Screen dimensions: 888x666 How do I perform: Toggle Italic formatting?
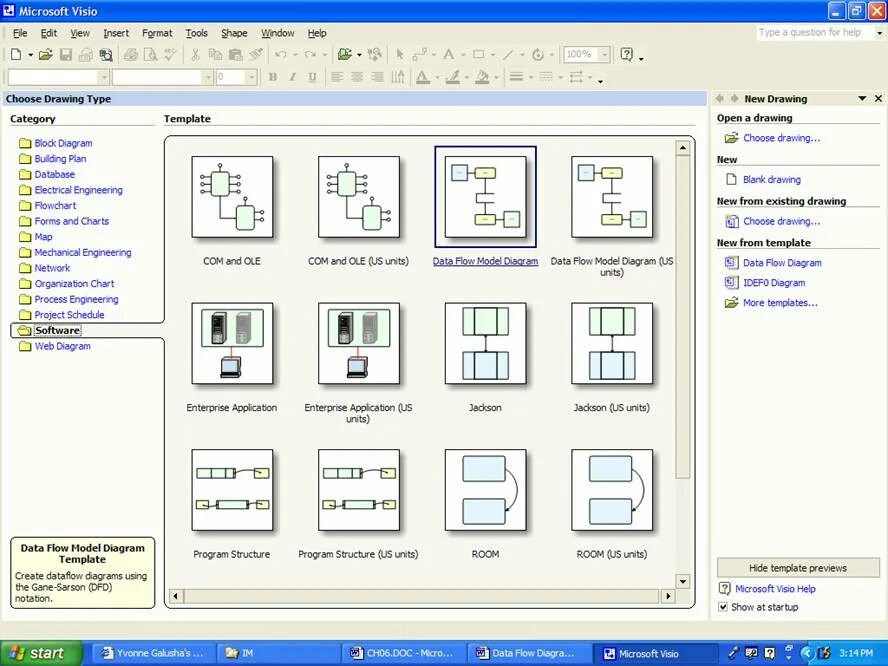292,77
